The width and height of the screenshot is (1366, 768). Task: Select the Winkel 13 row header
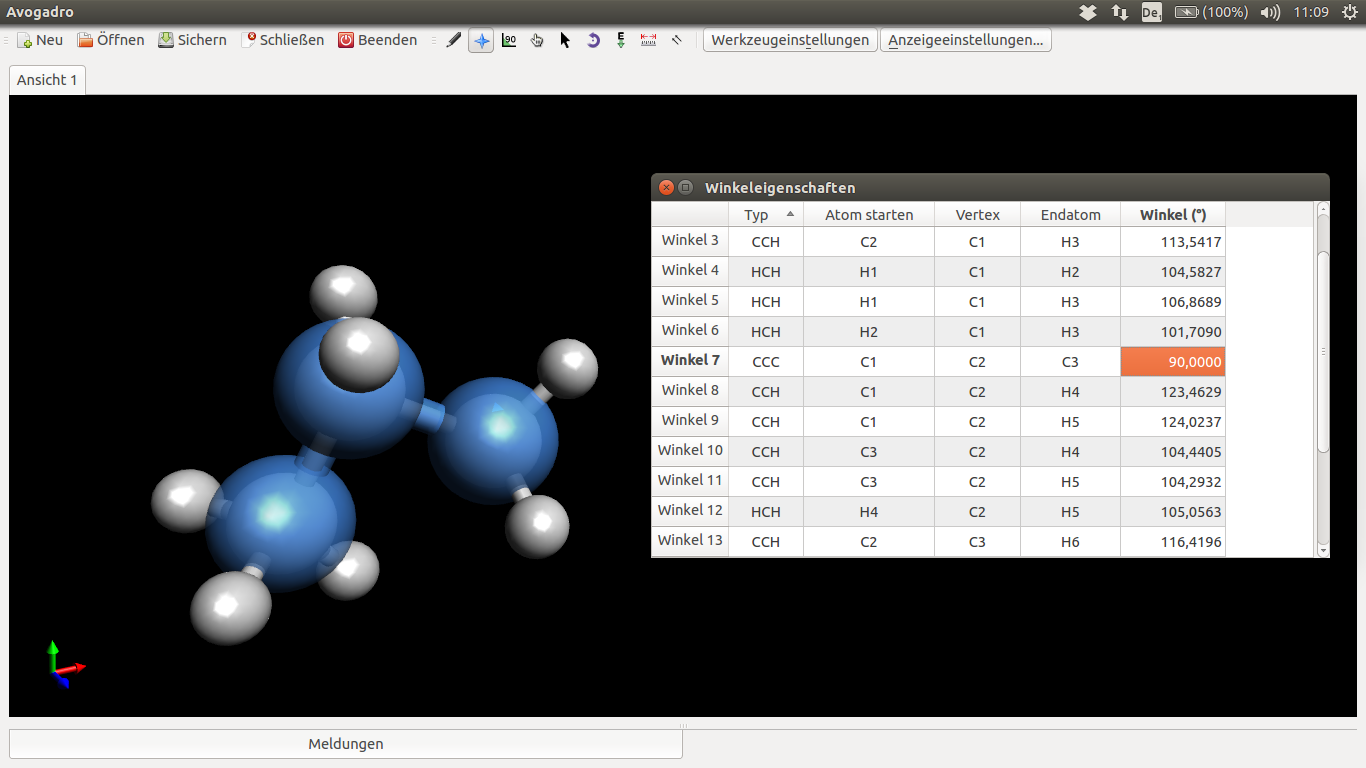tap(690, 541)
